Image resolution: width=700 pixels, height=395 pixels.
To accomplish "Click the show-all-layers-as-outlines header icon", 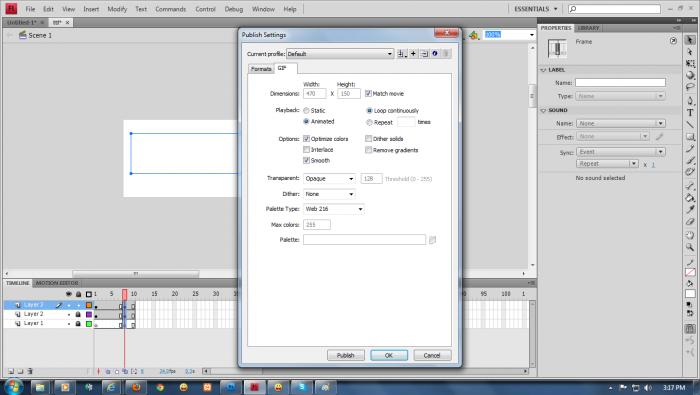I will pyautogui.click(x=89, y=294).
